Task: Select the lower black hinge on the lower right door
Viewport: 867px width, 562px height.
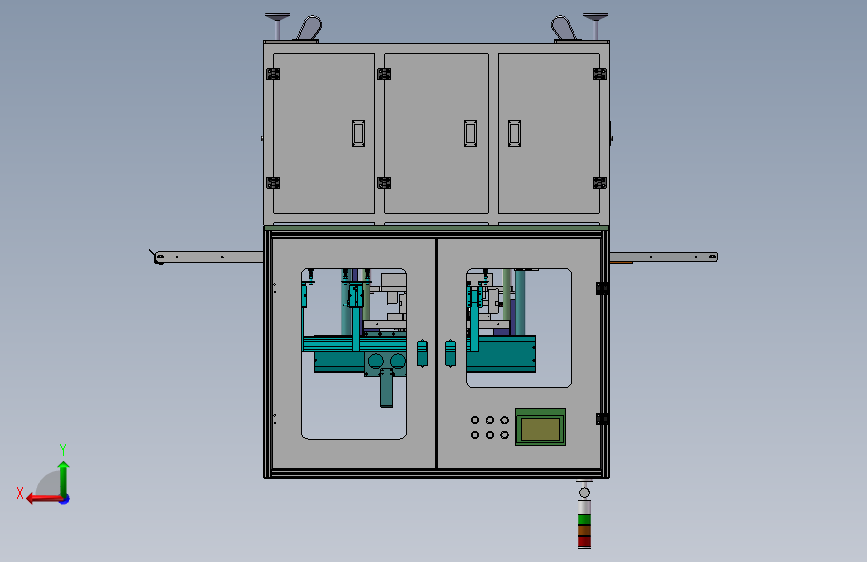Action: point(603,419)
